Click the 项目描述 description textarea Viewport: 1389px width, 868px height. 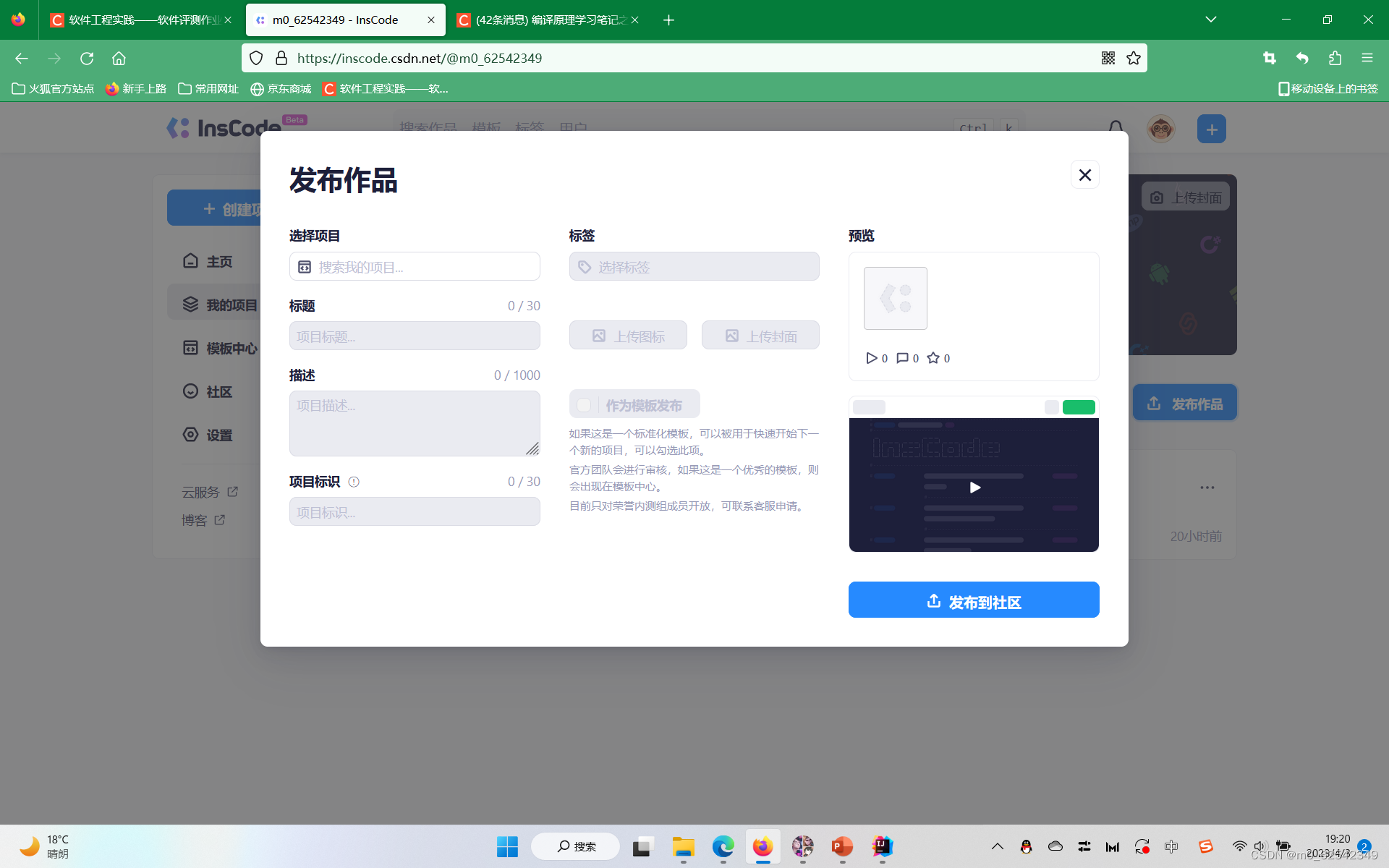click(x=415, y=423)
